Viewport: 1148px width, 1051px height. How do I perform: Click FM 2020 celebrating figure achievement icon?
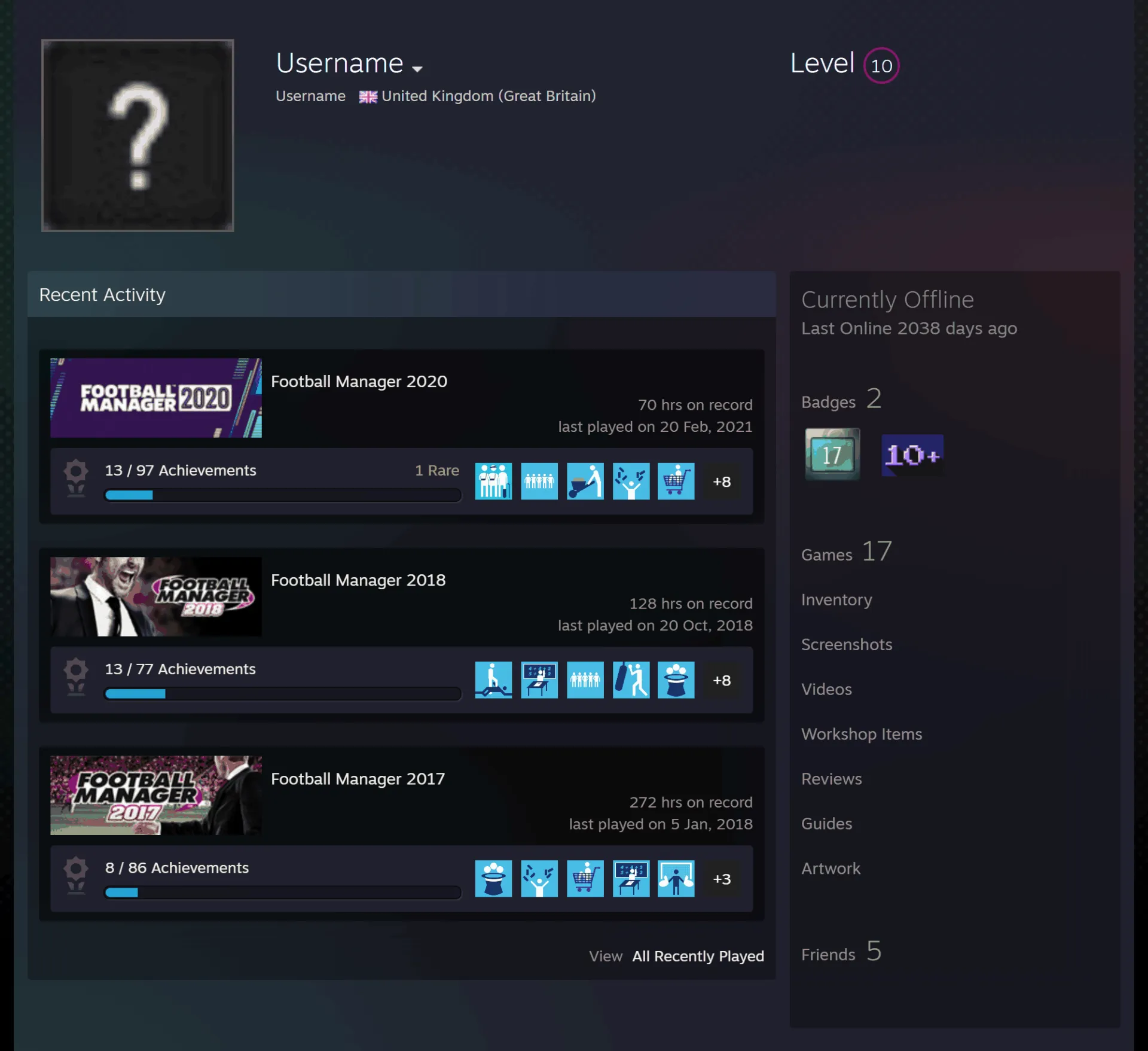click(631, 481)
